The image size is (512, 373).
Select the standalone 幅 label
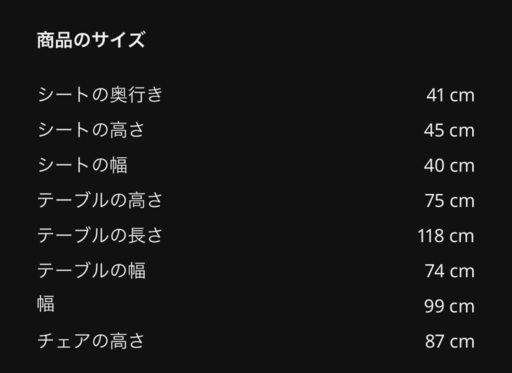pyautogui.click(x=46, y=304)
